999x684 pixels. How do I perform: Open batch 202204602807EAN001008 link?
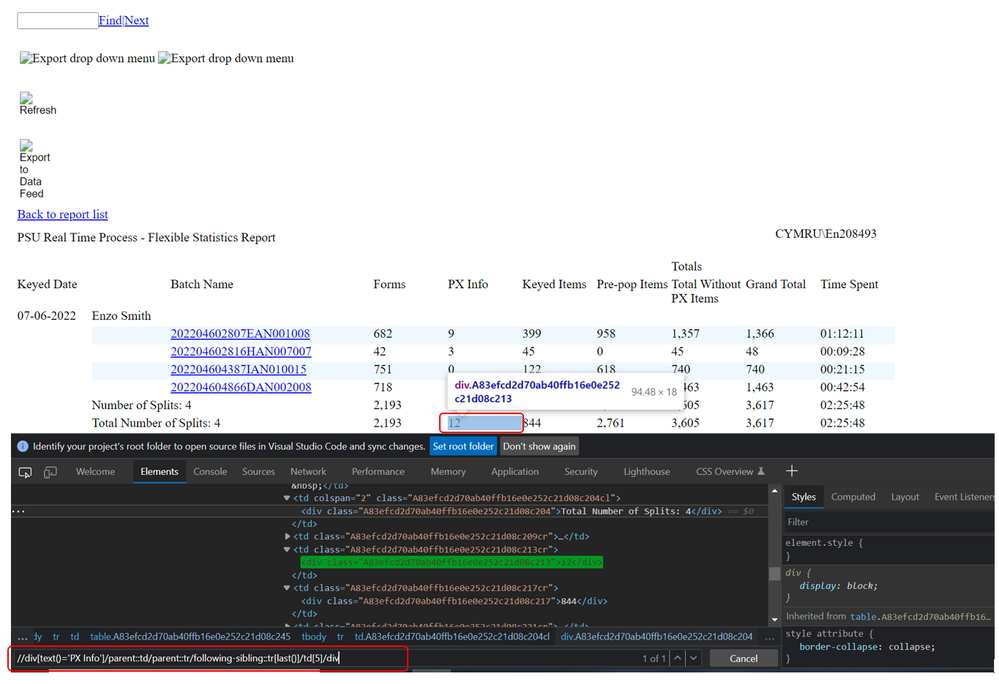tap(240, 334)
